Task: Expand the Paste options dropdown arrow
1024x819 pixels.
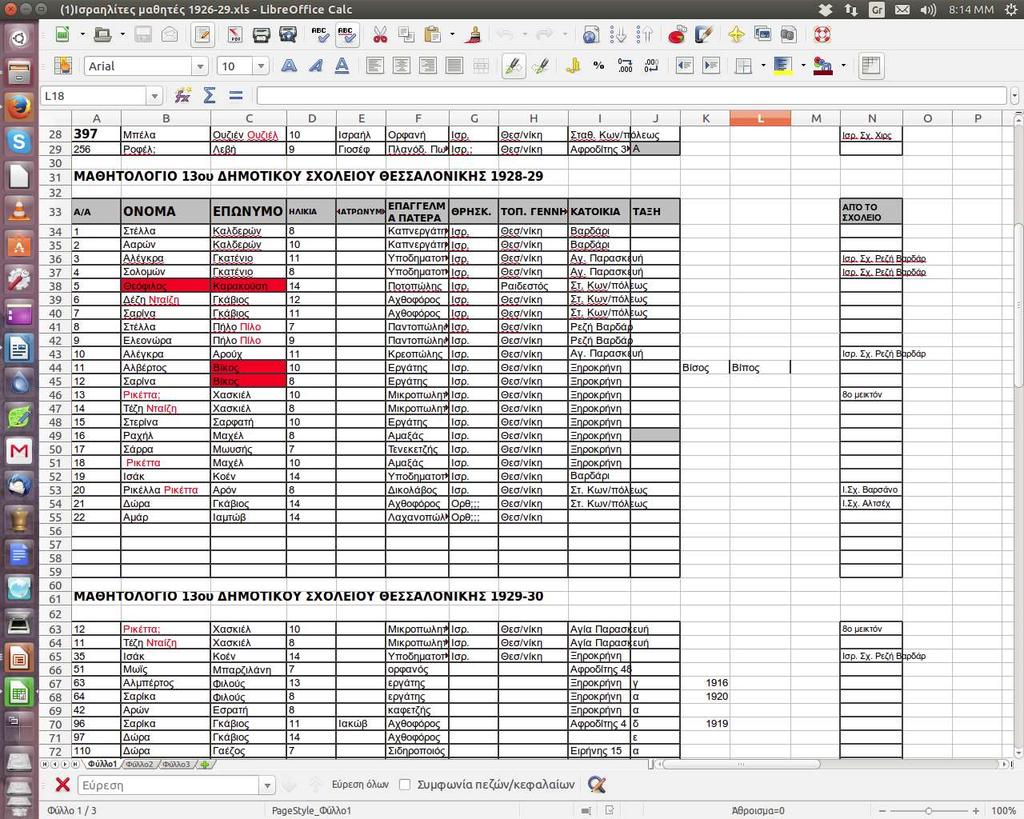Action: tap(452, 34)
